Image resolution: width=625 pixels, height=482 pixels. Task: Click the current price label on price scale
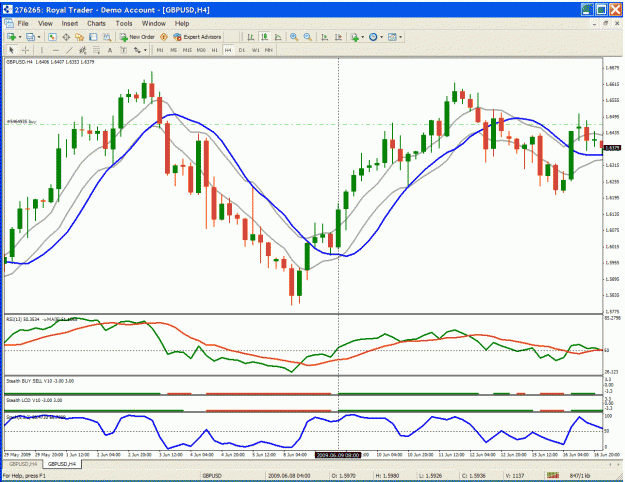[612, 148]
